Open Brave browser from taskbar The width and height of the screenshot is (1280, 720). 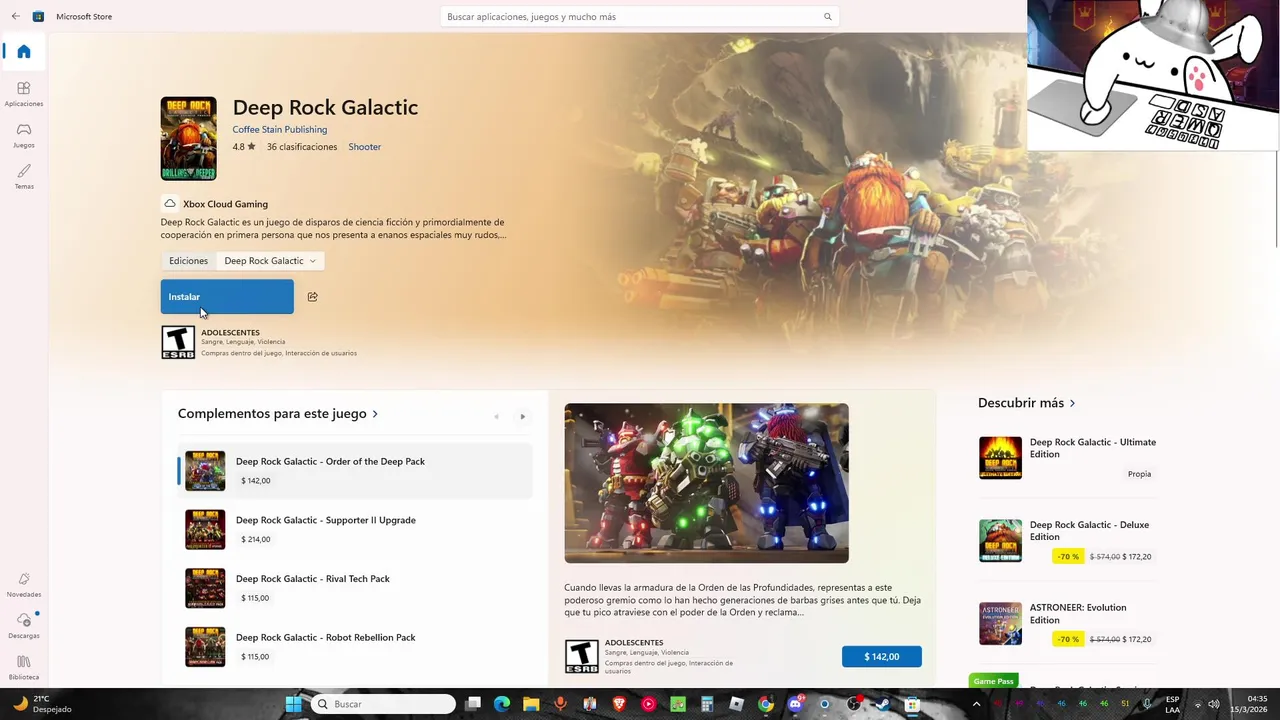click(619, 704)
